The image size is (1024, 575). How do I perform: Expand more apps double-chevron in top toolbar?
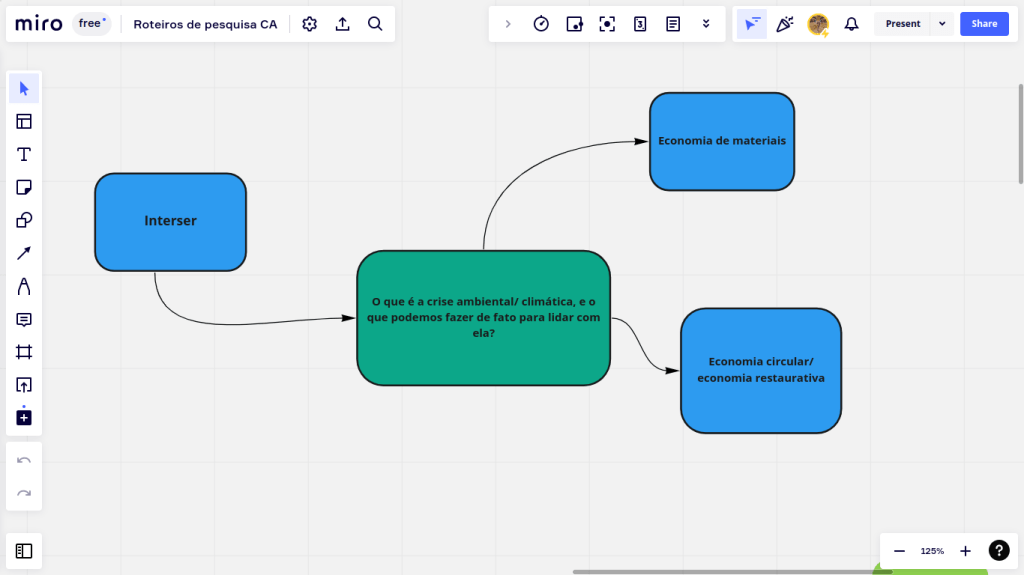coord(706,24)
